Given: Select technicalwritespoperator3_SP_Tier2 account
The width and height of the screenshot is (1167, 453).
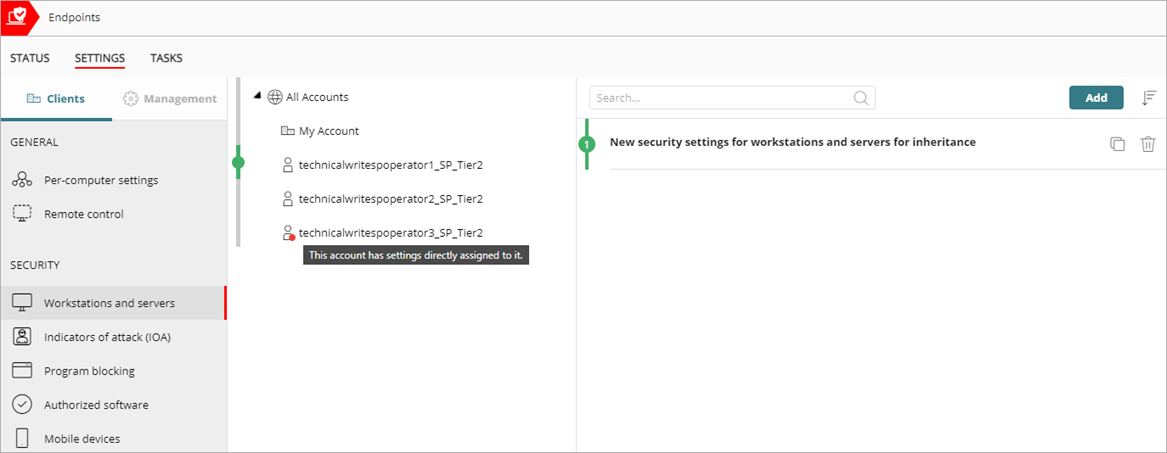Looking at the screenshot, I should [390, 232].
